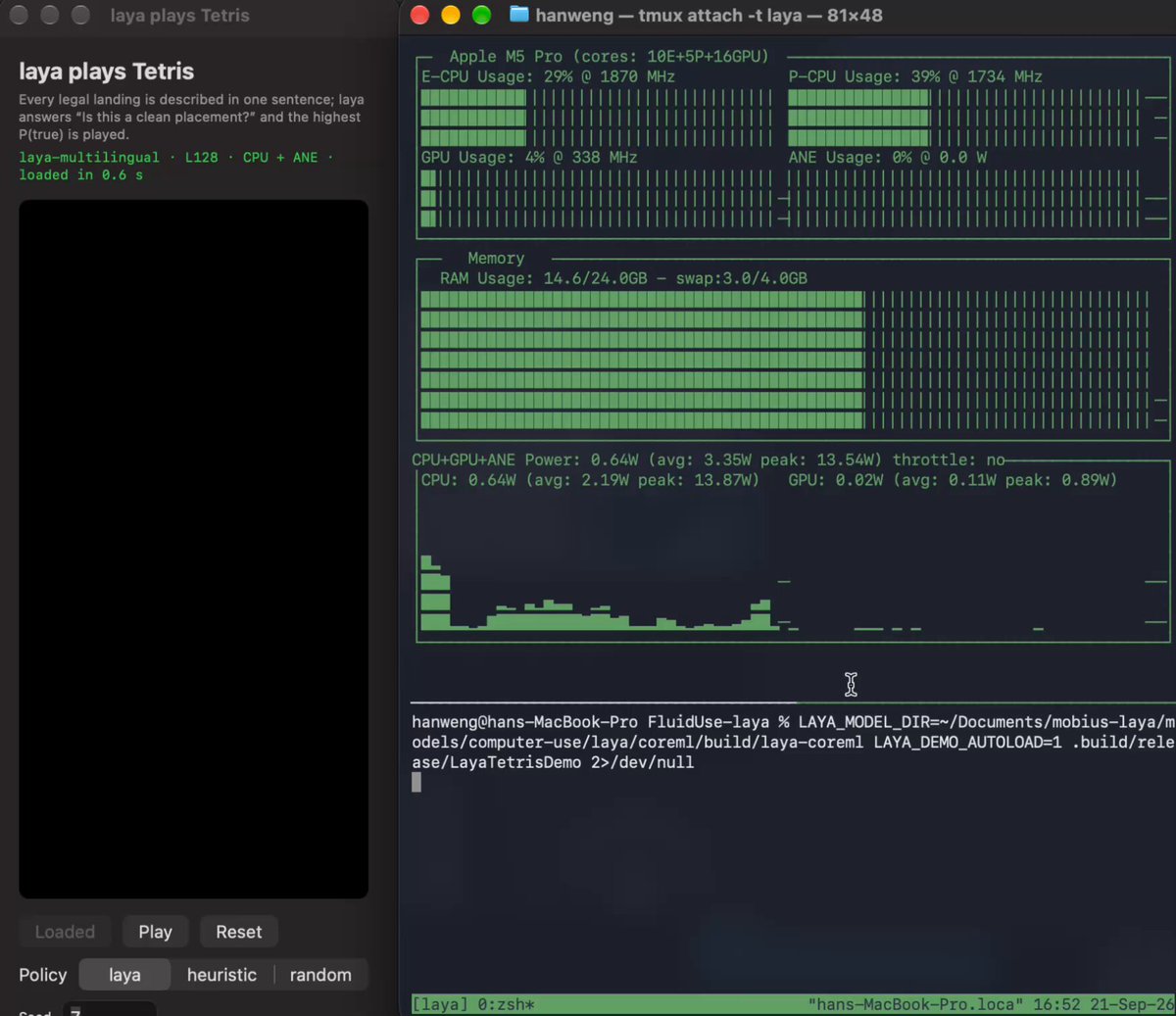Click the "hanweng@hans-MacBook-Pro FluidUse-laya %" shell prompt
Screen dimensions: 1176x1016
tap(600, 722)
